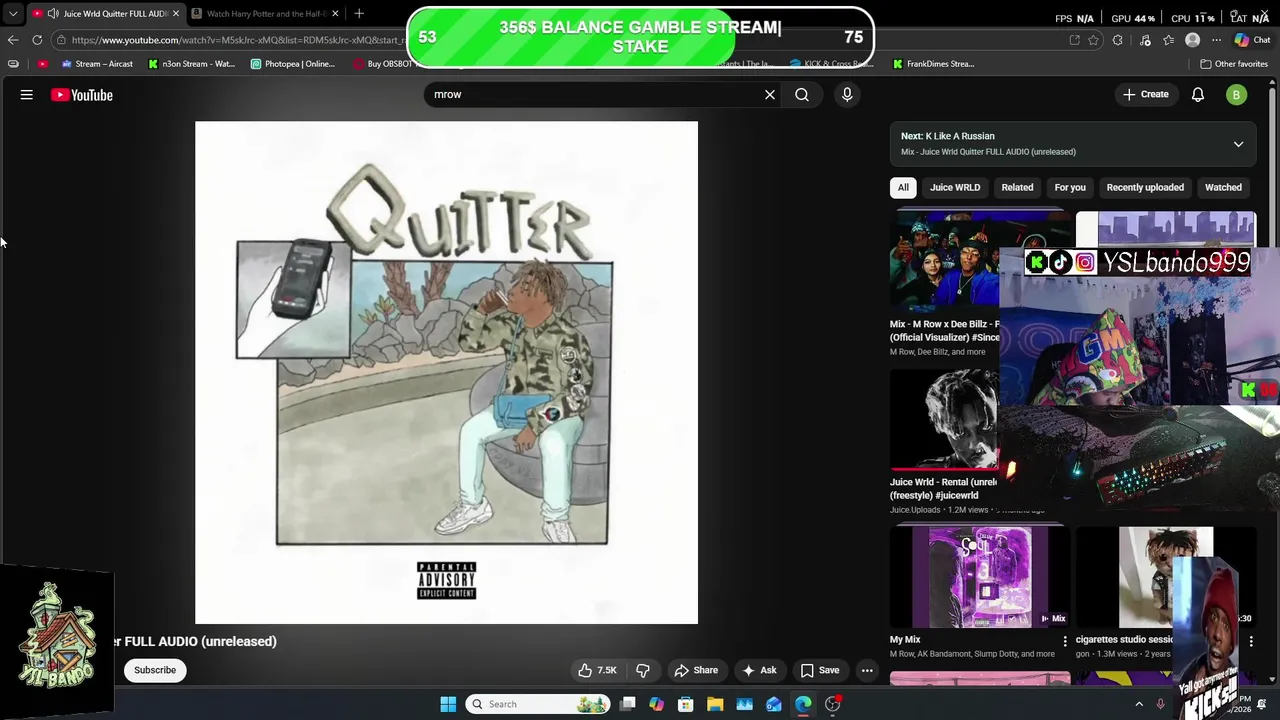Image resolution: width=1280 pixels, height=720 pixels.
Task: Launch Copilot from taskbar
Action: (x=656, y=704)
